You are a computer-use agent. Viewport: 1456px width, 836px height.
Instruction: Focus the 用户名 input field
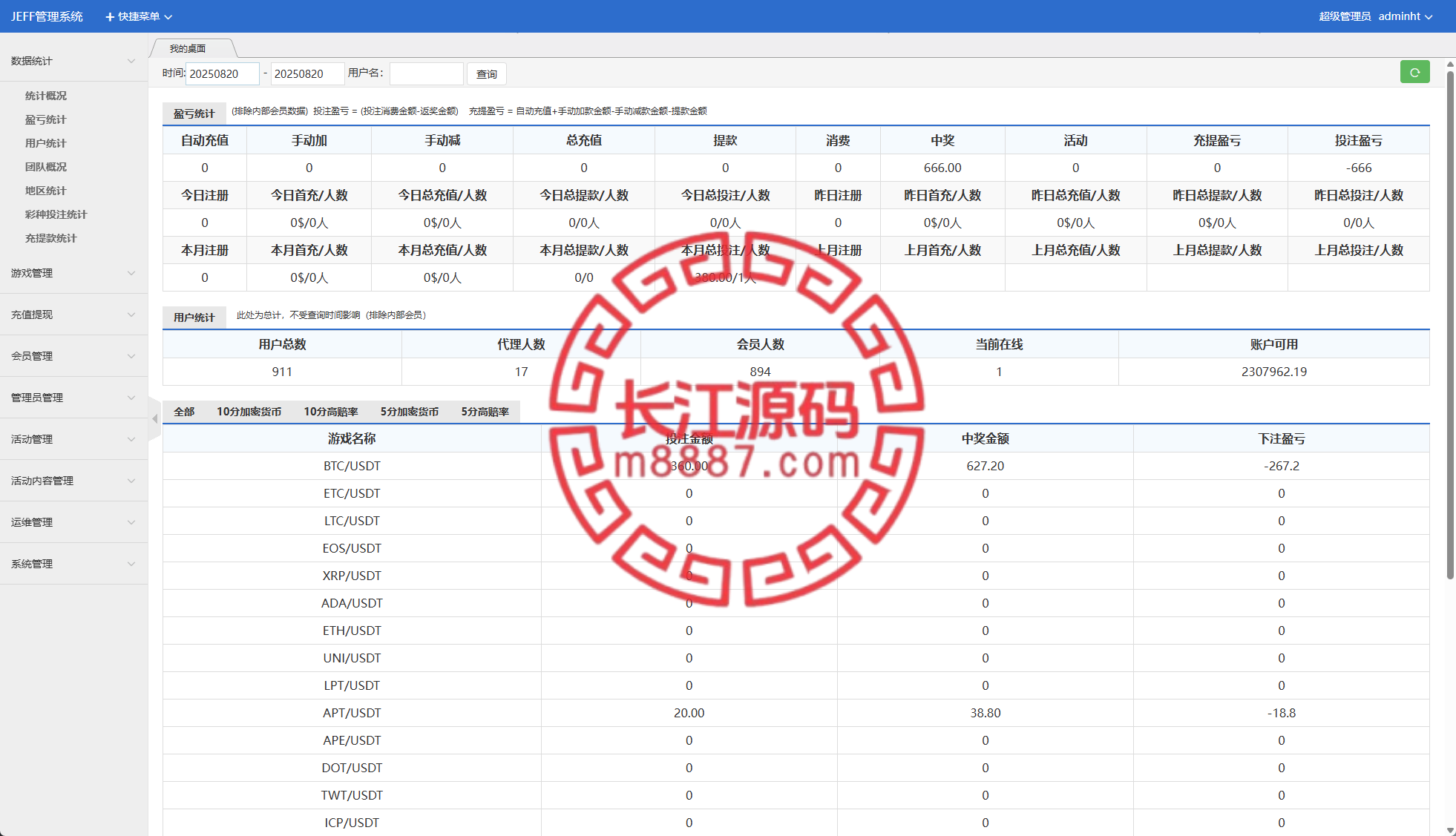(427, 73)
